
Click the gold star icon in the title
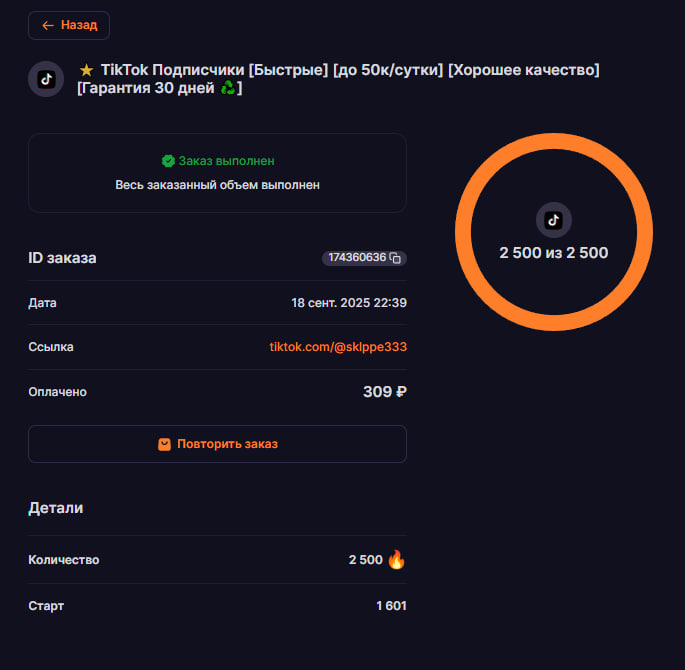pyautogui.click(x=86, y=70)
